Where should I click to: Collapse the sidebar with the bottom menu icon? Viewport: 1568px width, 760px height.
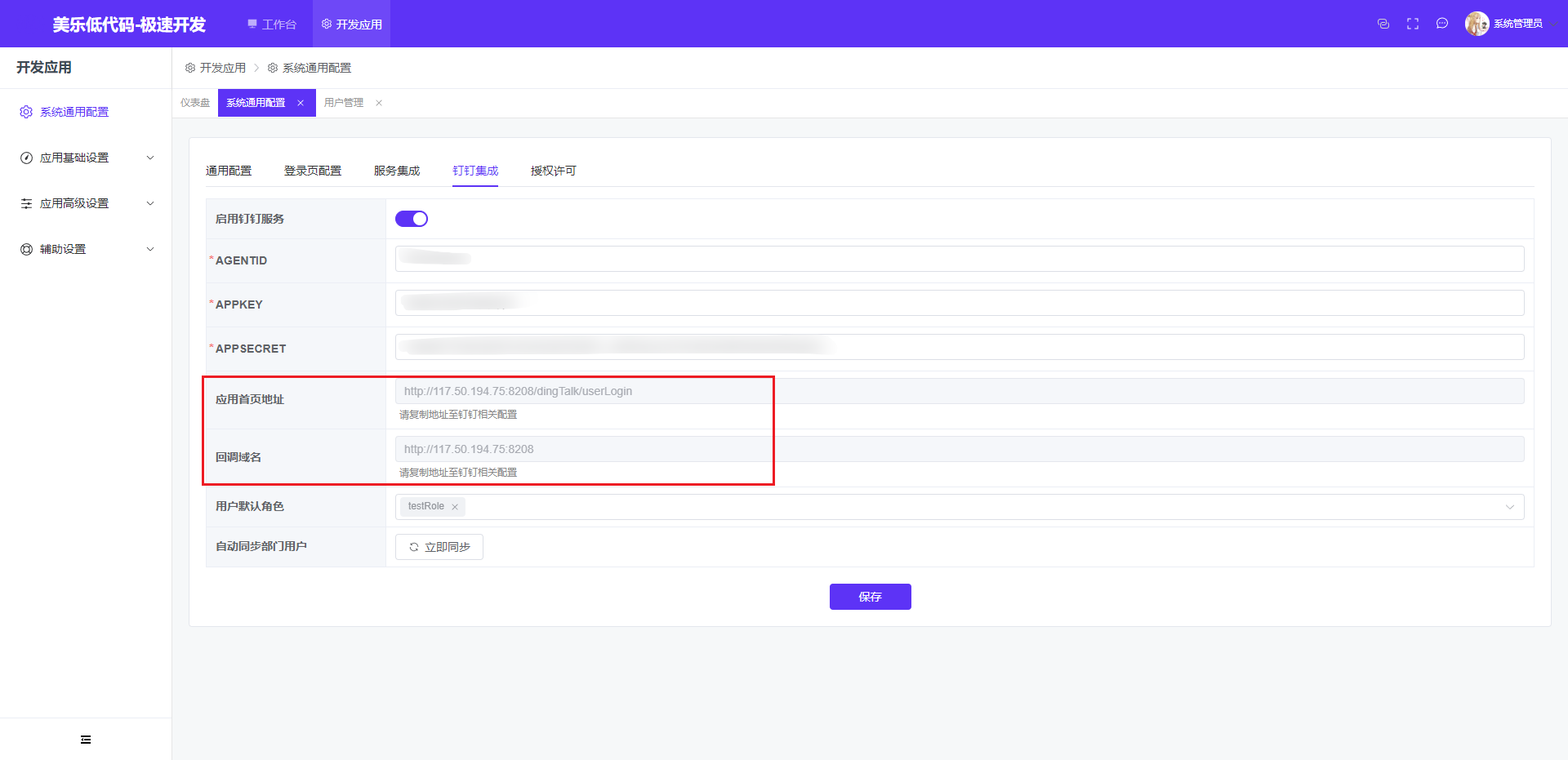[x=86, y=740]
